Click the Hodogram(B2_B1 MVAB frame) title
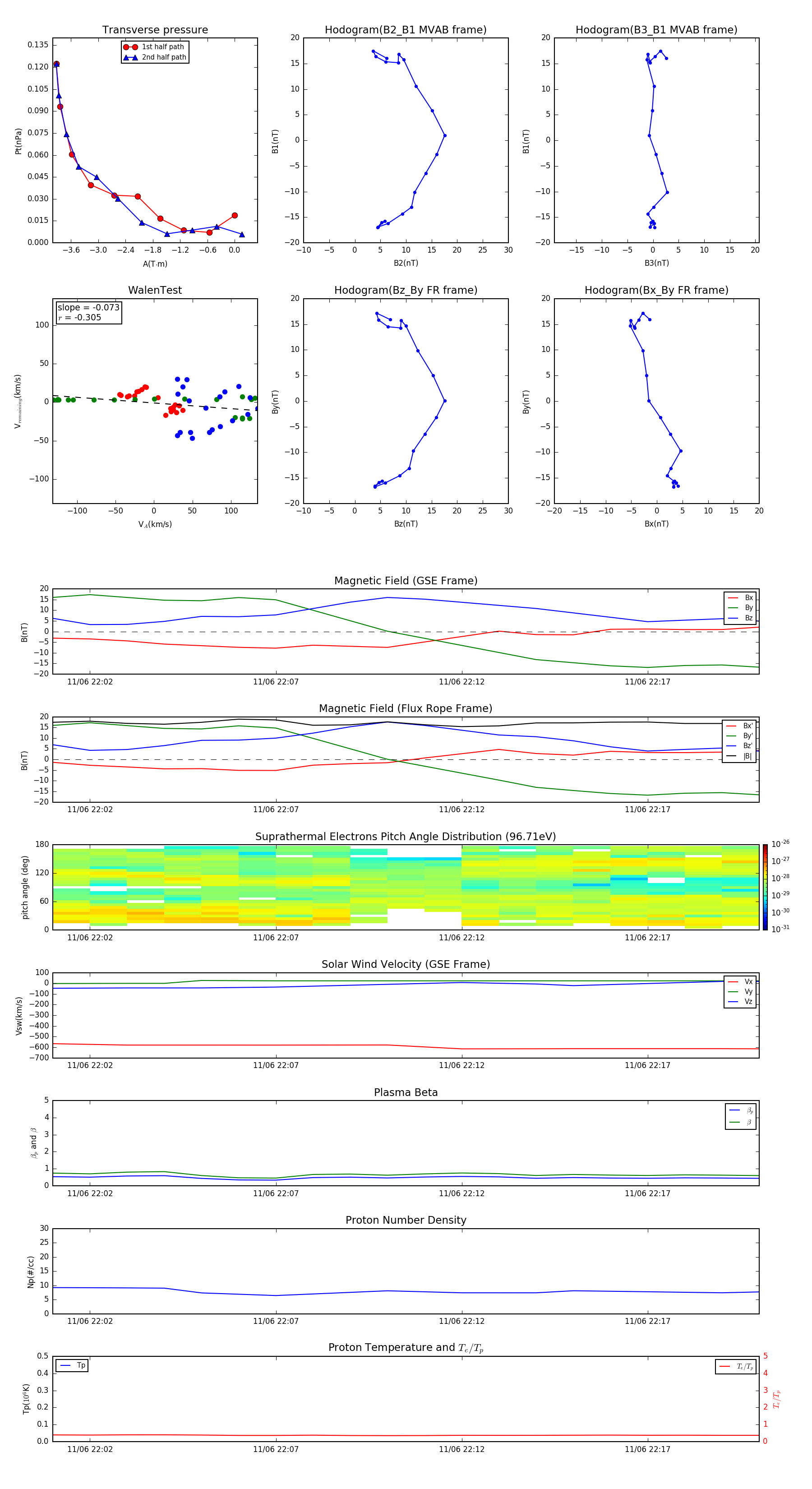Viewport: 812px width, 1489px height. 406,30
